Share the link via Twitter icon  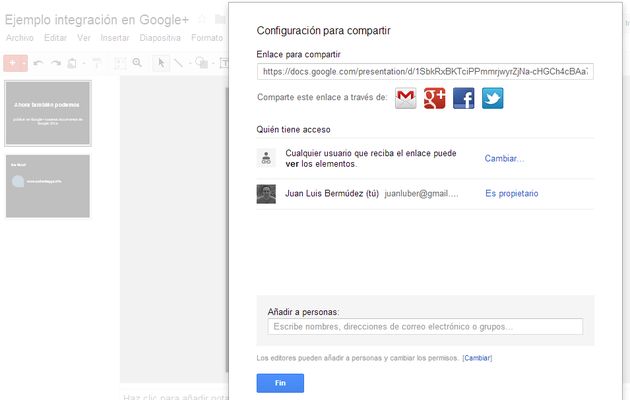(492, 98)
